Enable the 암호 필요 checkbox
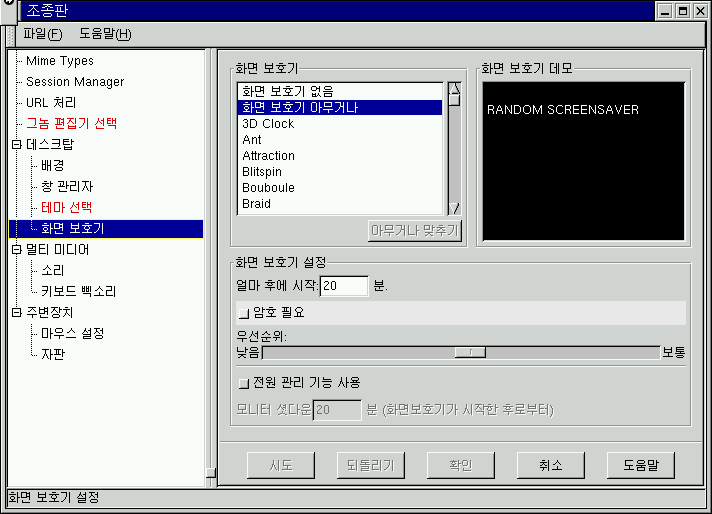This screenshot has width=712, height=514. click(244, 313)
